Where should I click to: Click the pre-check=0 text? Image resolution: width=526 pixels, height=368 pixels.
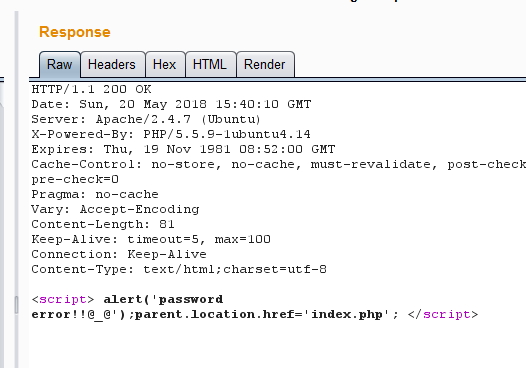pyautogui.click(x=75, y=179)
